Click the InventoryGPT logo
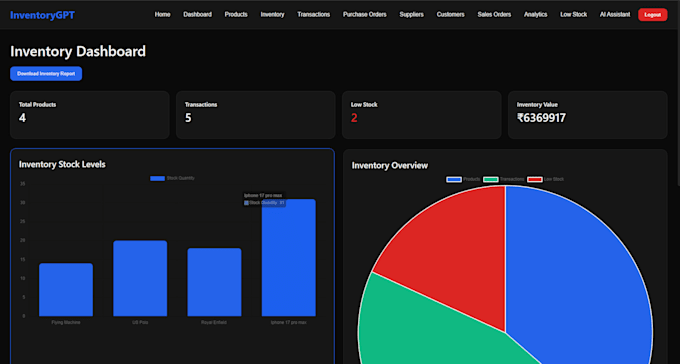Screen dimensions: 680x364 [x=42, y=15]
